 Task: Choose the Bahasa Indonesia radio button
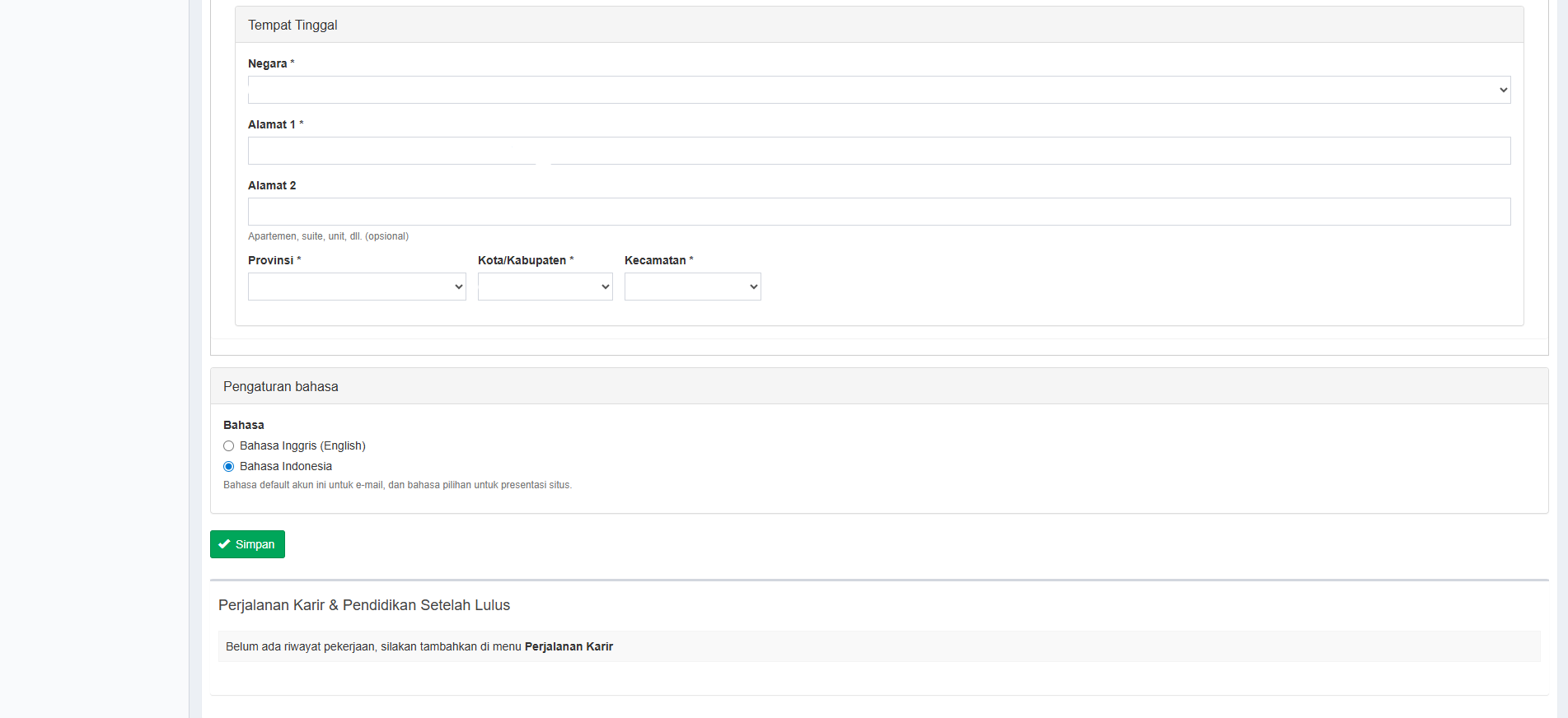(229, 466)
